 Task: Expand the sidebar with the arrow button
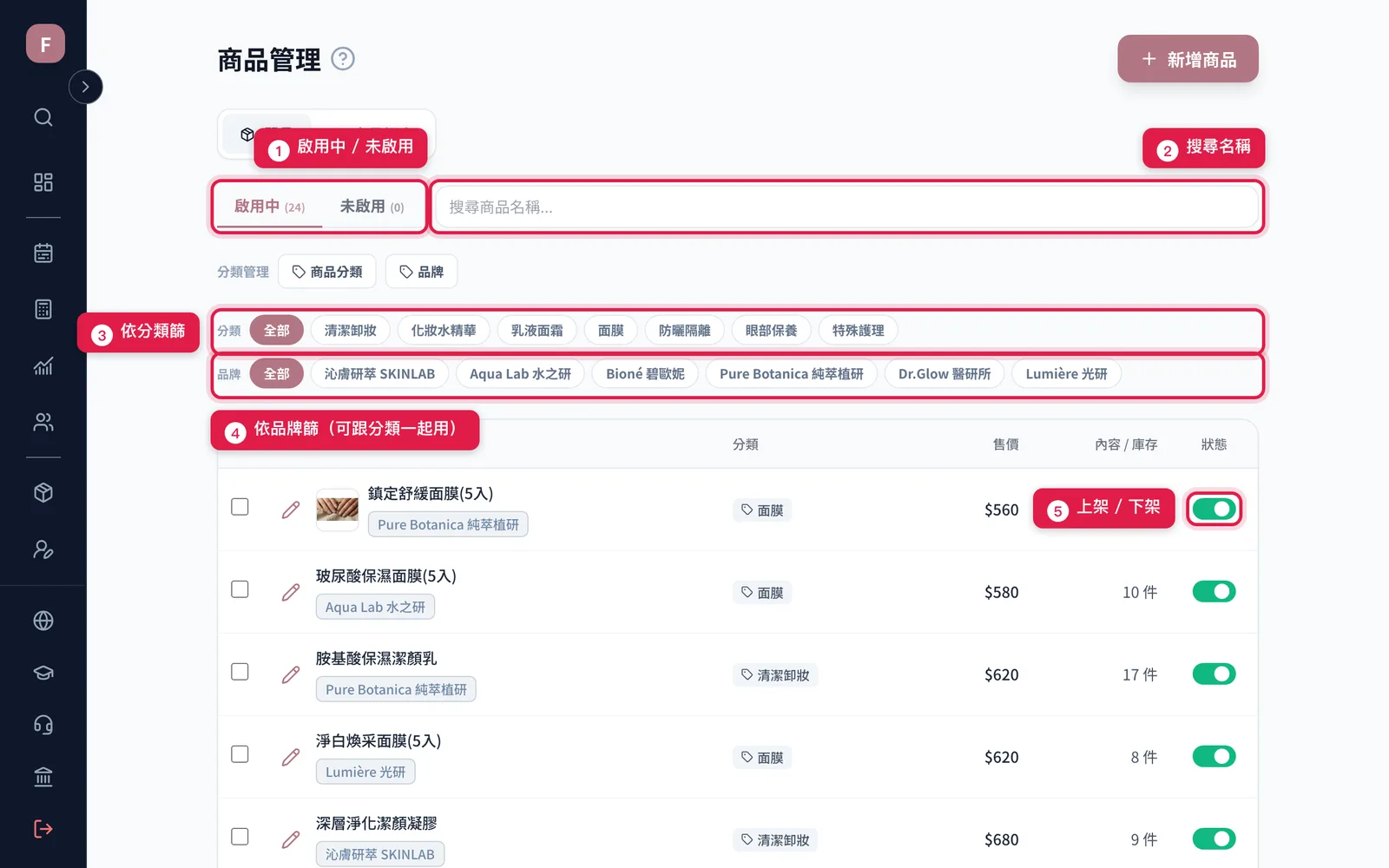click(x=85, y=87)
